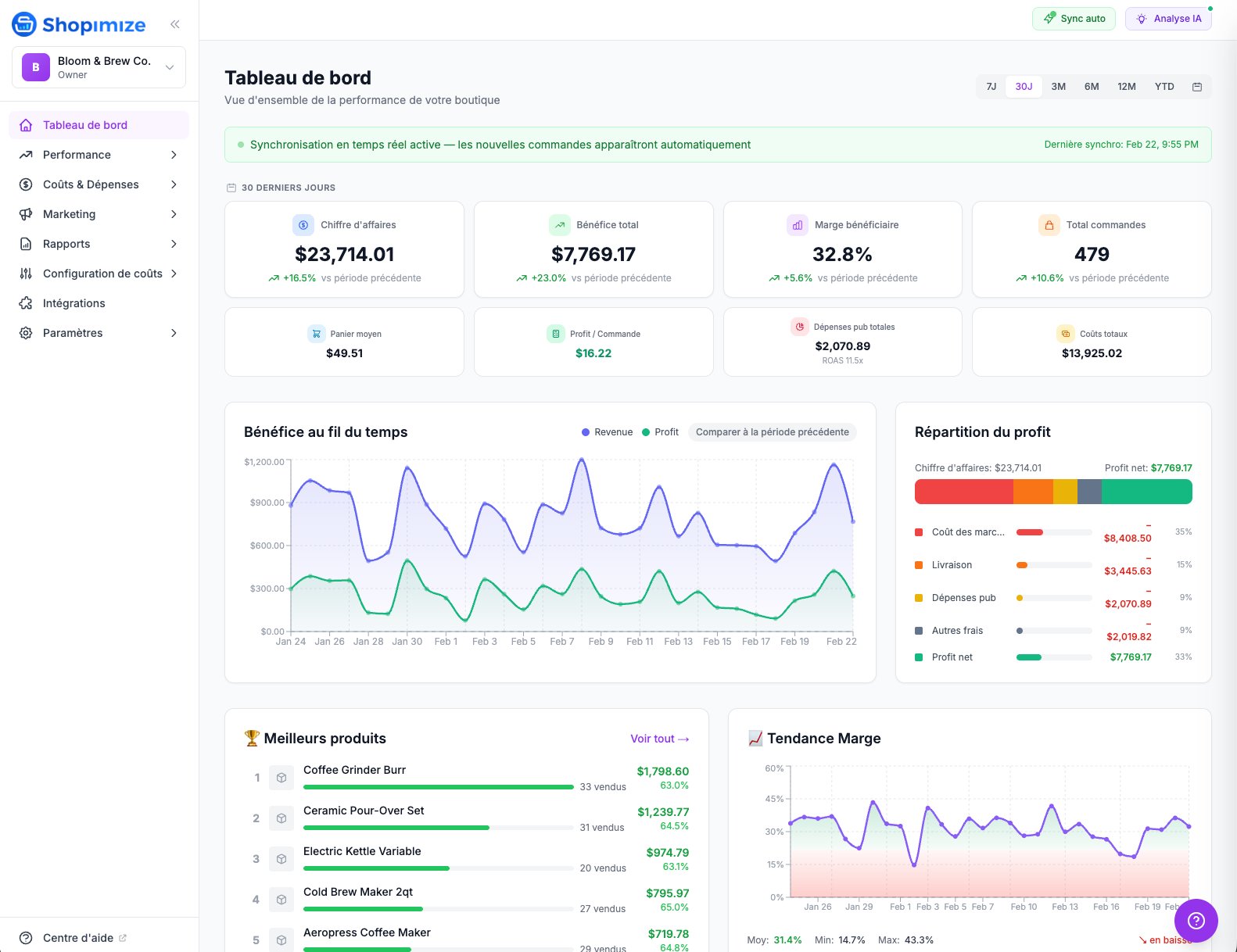Click the Total commandes bag icon
The image size is (1237, 952).
(1049, 225)
